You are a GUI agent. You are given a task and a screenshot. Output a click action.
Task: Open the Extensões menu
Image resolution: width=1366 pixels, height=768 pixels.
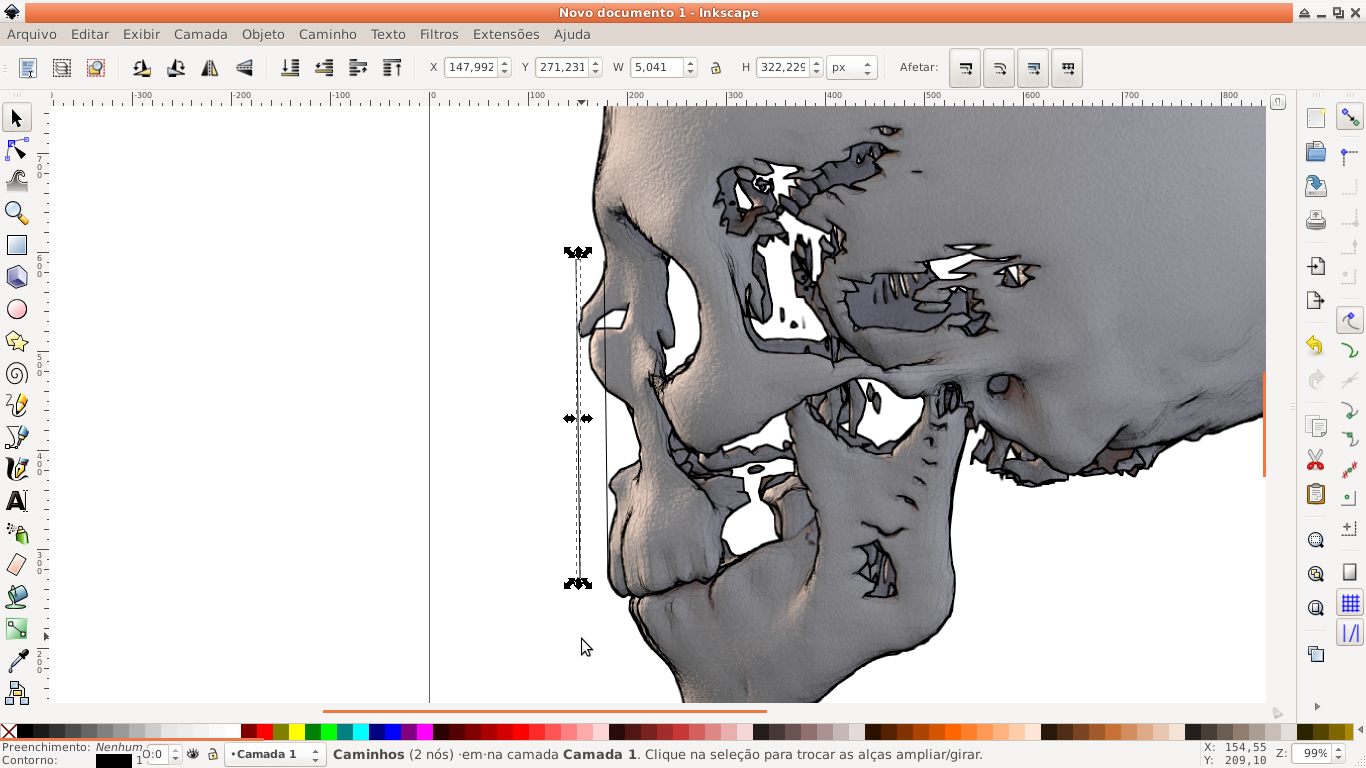pyautogui.click(x=506, y=34)
